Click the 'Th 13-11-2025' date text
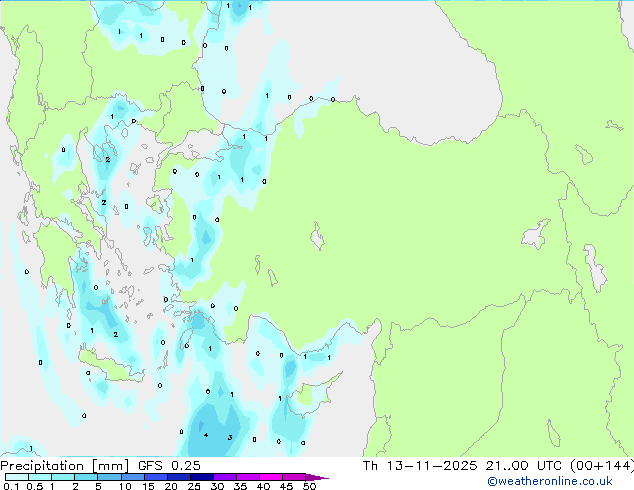 coord(420,466)
